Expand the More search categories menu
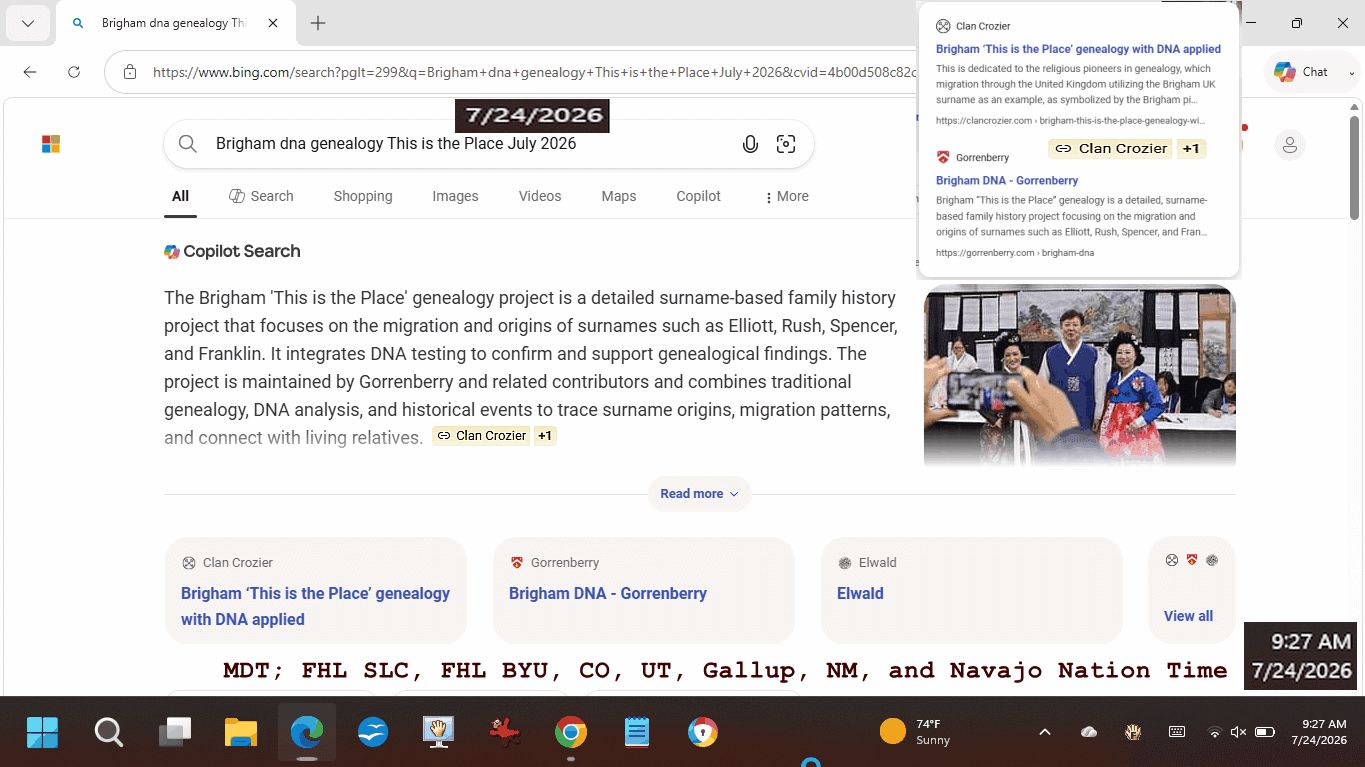 point(786,196)
